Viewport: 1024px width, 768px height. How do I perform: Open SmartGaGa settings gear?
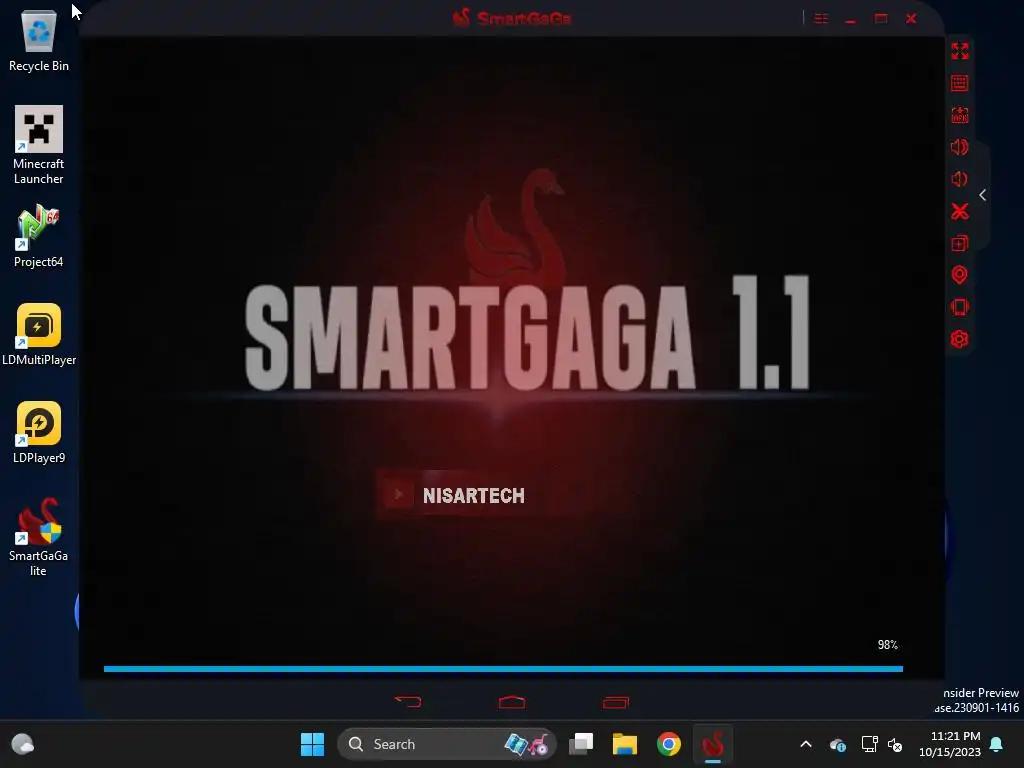click(x=959, y=339)
